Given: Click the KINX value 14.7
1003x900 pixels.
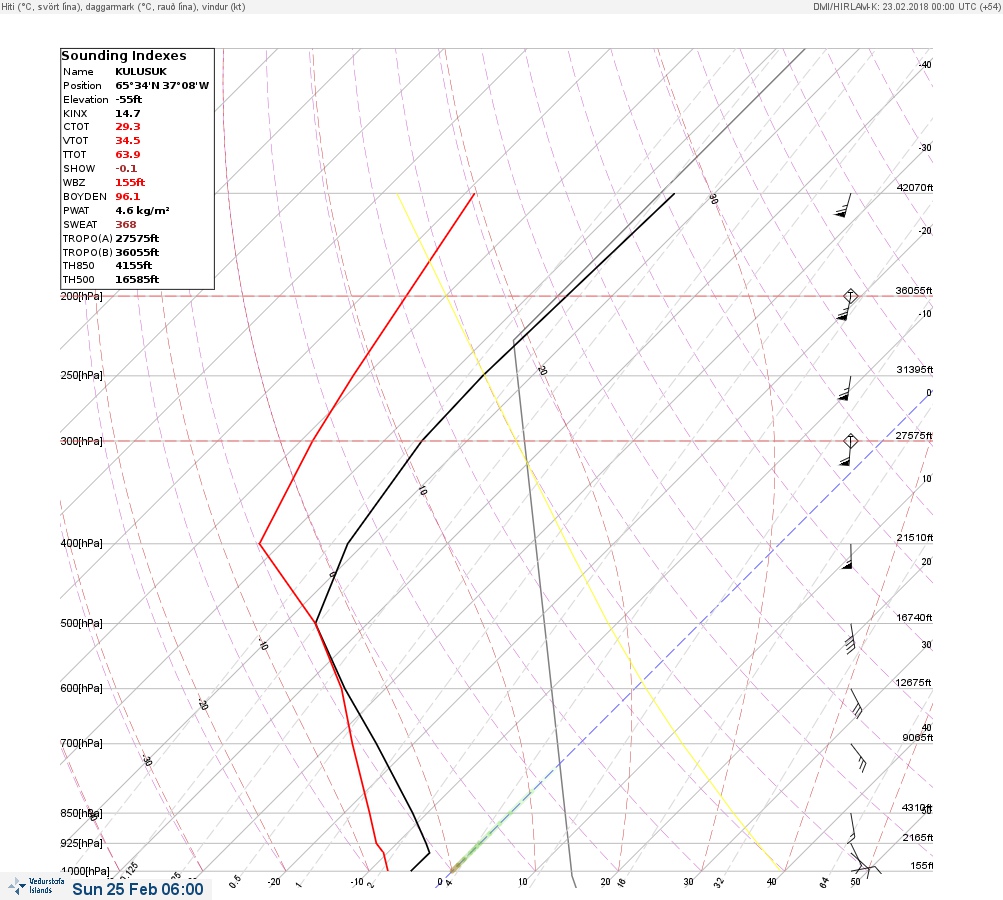Looking at the screenshot, I should [127, 113].
